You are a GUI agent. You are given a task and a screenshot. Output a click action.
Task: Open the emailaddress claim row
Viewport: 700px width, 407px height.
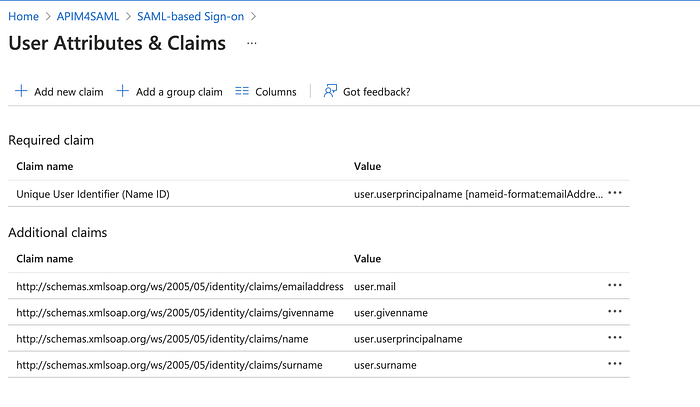[x=319, y=286]
